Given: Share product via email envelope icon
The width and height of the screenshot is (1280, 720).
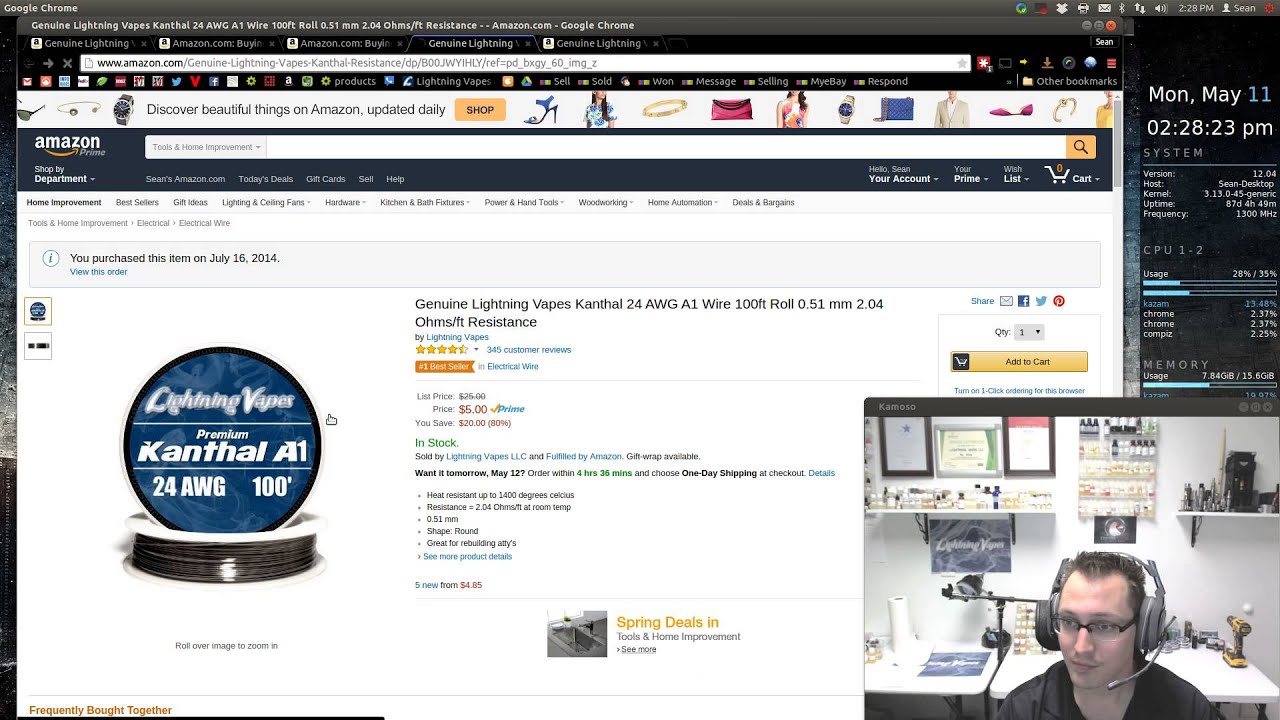Looking at the screenshot, I should coord(1006,301).
